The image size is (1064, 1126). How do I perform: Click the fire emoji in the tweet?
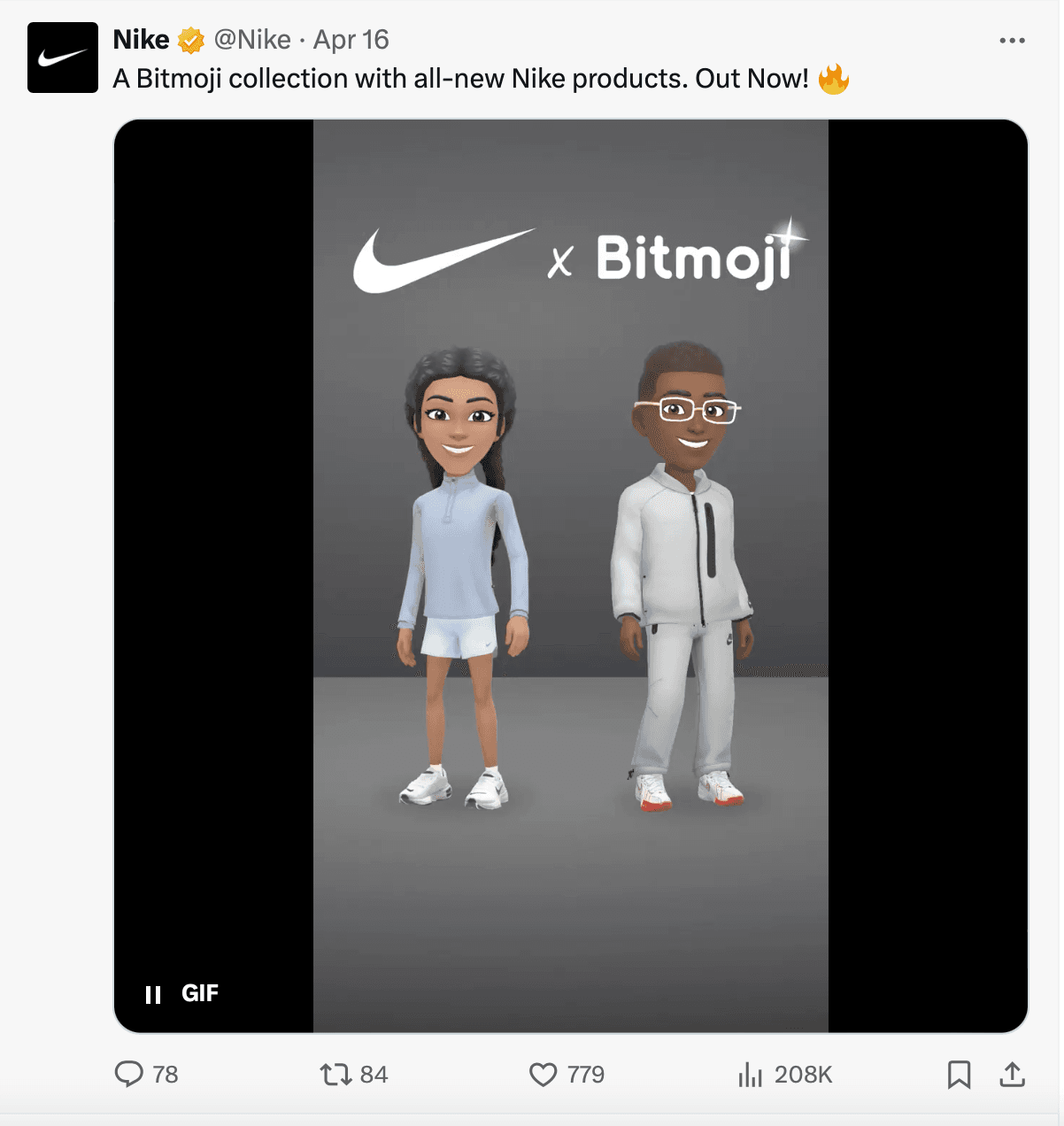pos(836,78)
